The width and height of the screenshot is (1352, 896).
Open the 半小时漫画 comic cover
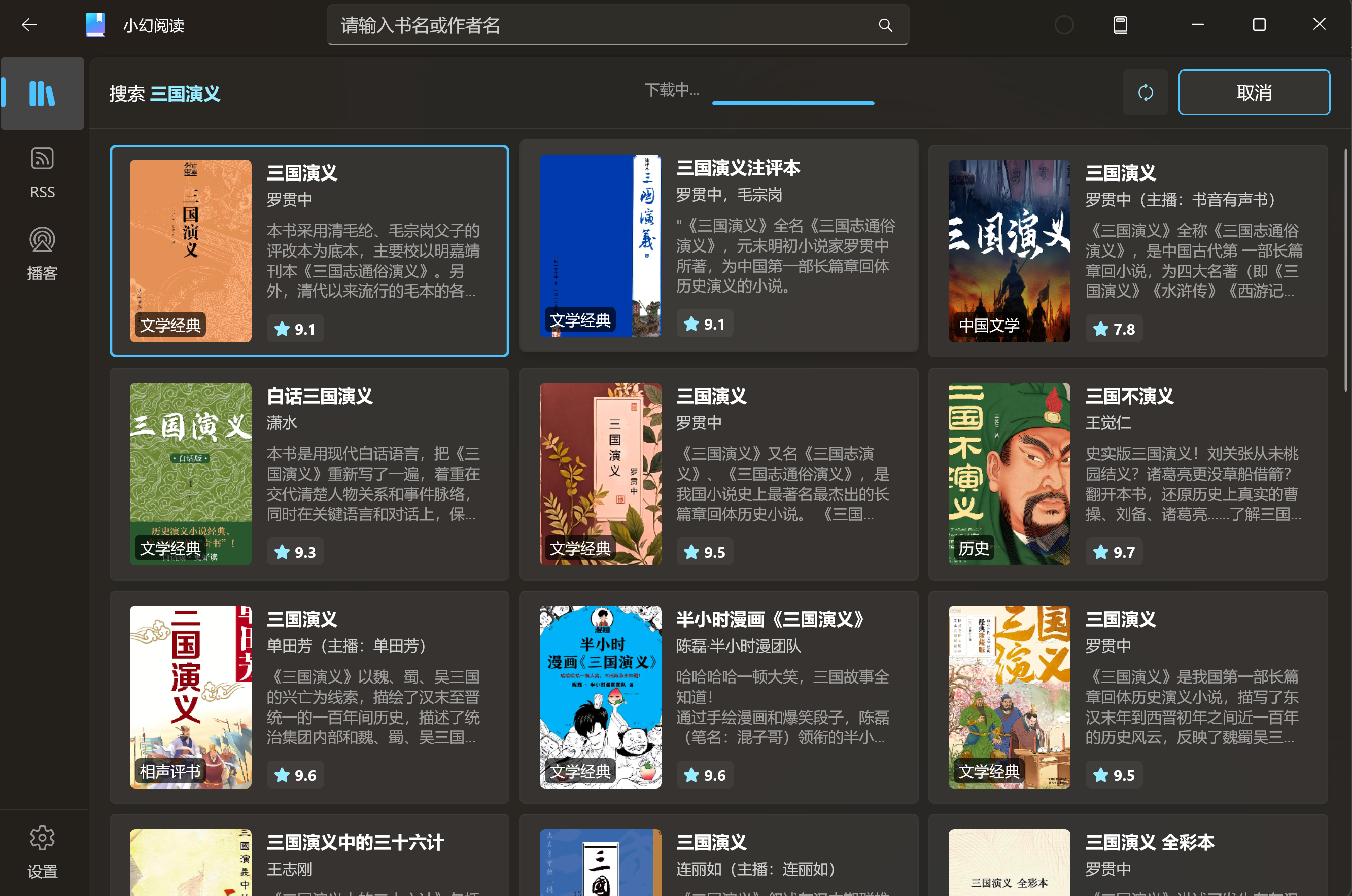coord(600,697)
